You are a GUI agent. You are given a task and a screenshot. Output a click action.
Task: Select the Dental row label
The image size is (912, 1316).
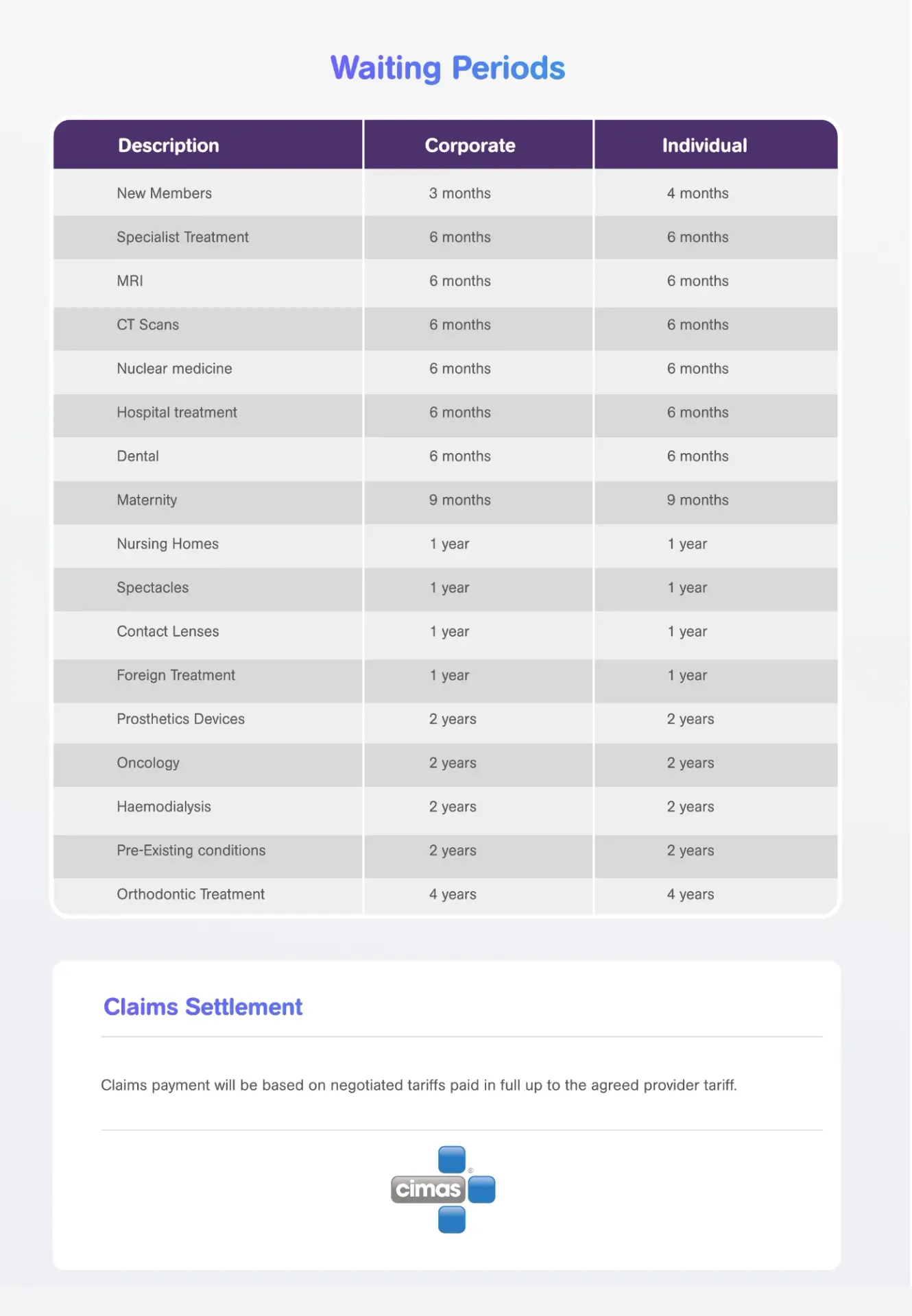click(x=138, y=456)
